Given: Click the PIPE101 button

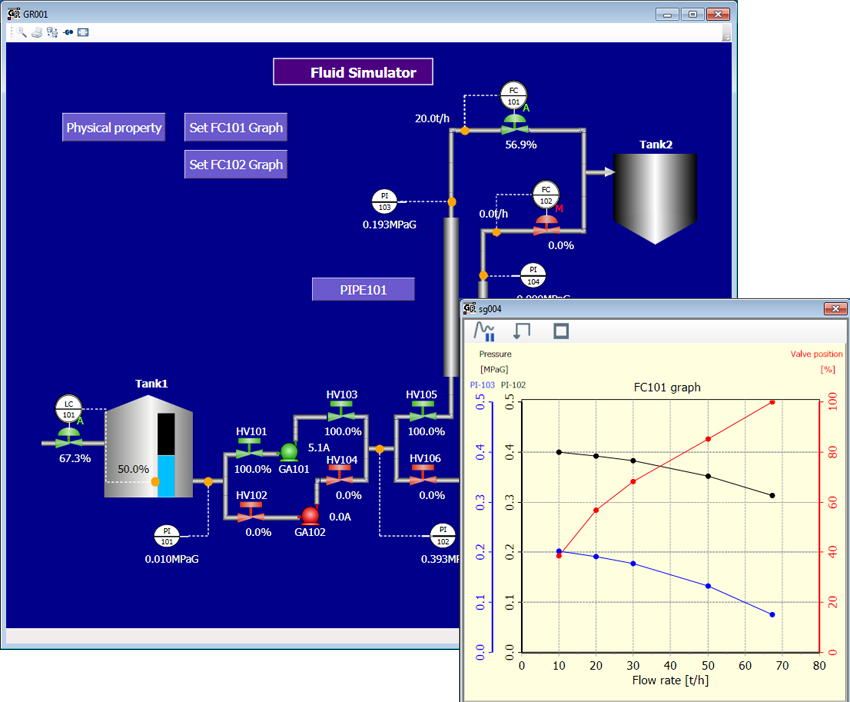Looking at the screenshot, I should point(363,290).
